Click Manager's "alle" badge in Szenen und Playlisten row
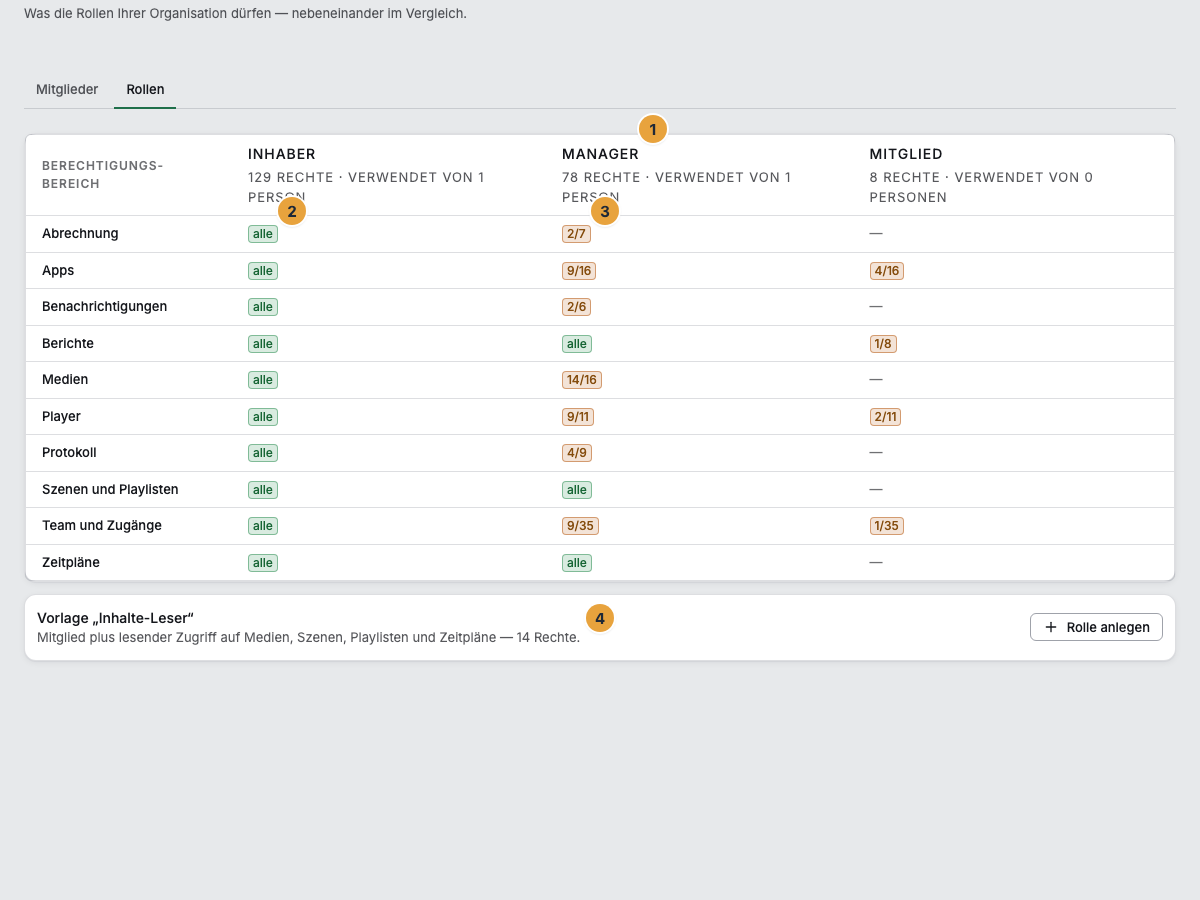The image size is (1200, 900). coord(577,490)
